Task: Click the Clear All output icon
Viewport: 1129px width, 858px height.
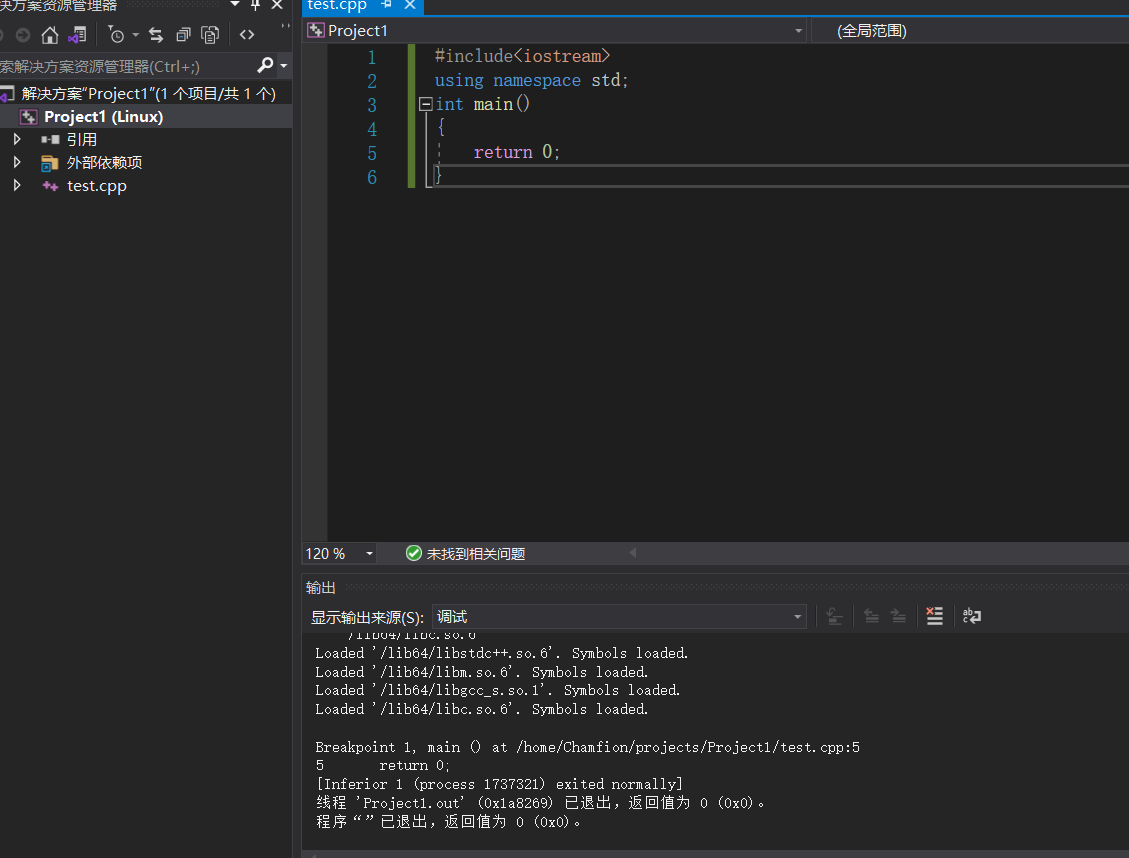Action: click(x=934, y=616)
